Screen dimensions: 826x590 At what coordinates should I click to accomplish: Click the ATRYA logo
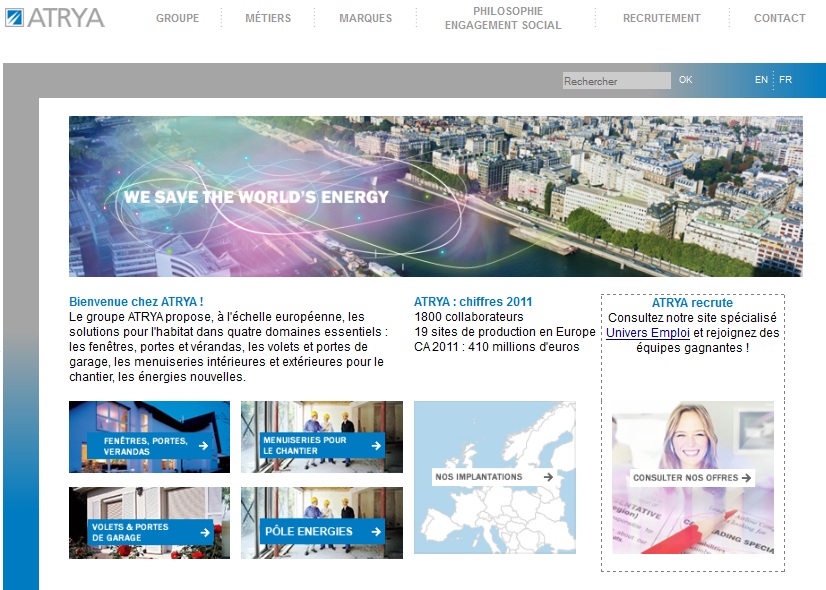click(x=55, y=18)
